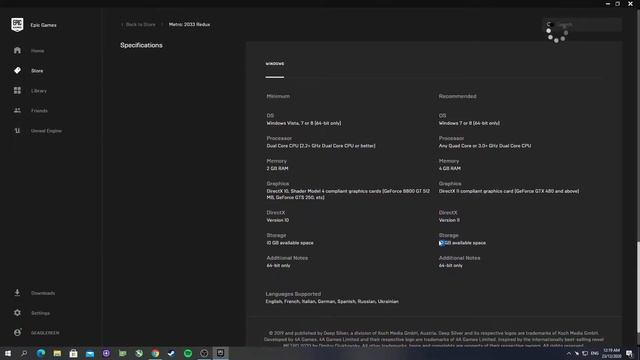Click Epic Games Launcher taskbar icon

[220, 353]
